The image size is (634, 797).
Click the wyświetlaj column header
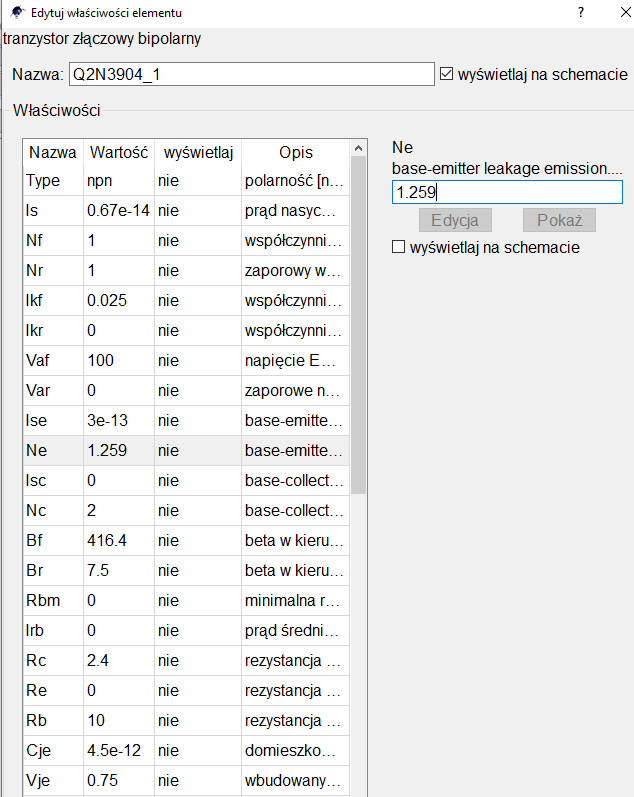click(x=197, y=153)
